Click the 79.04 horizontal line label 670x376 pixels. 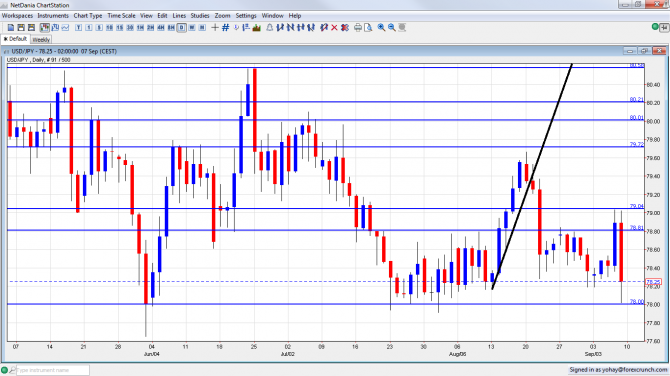tap(637, 206)
